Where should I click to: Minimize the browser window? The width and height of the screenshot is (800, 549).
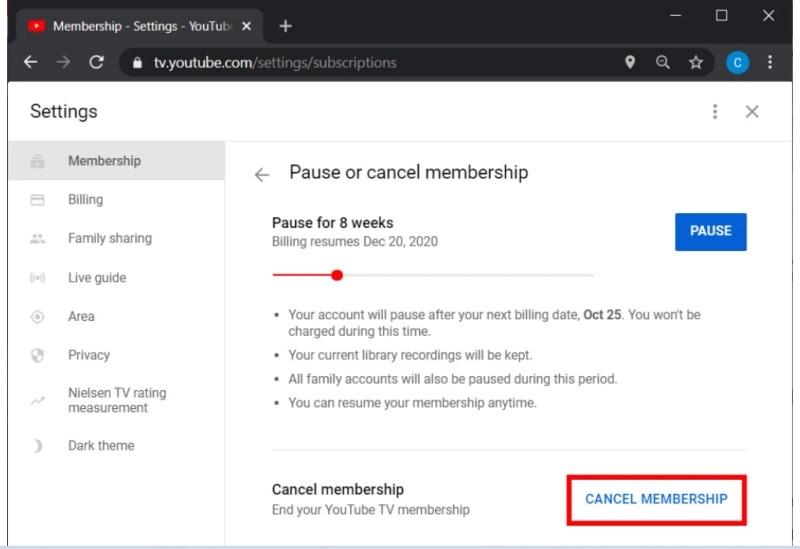(676, 16)
